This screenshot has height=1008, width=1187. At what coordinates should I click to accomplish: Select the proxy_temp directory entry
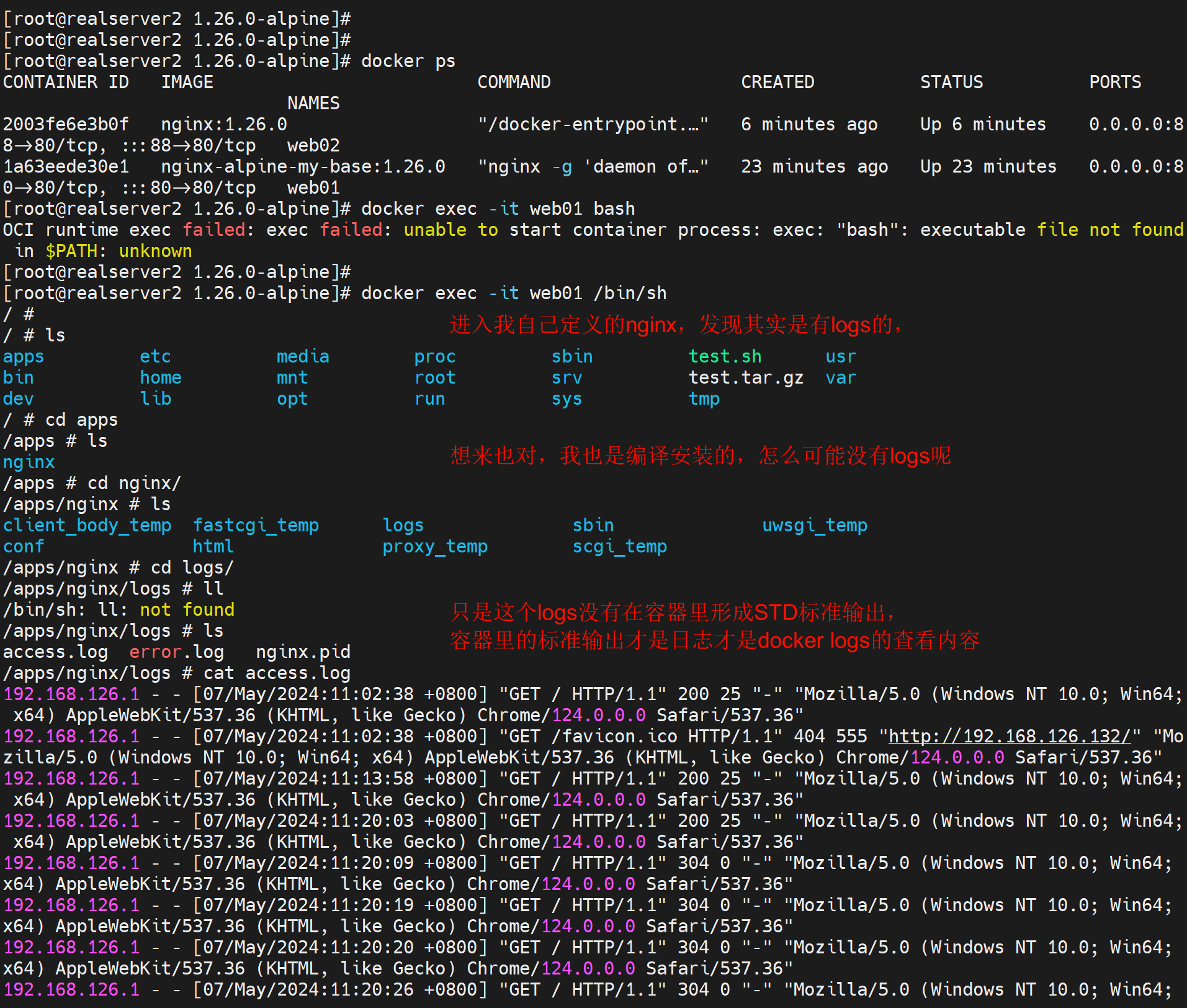[435, 546]
